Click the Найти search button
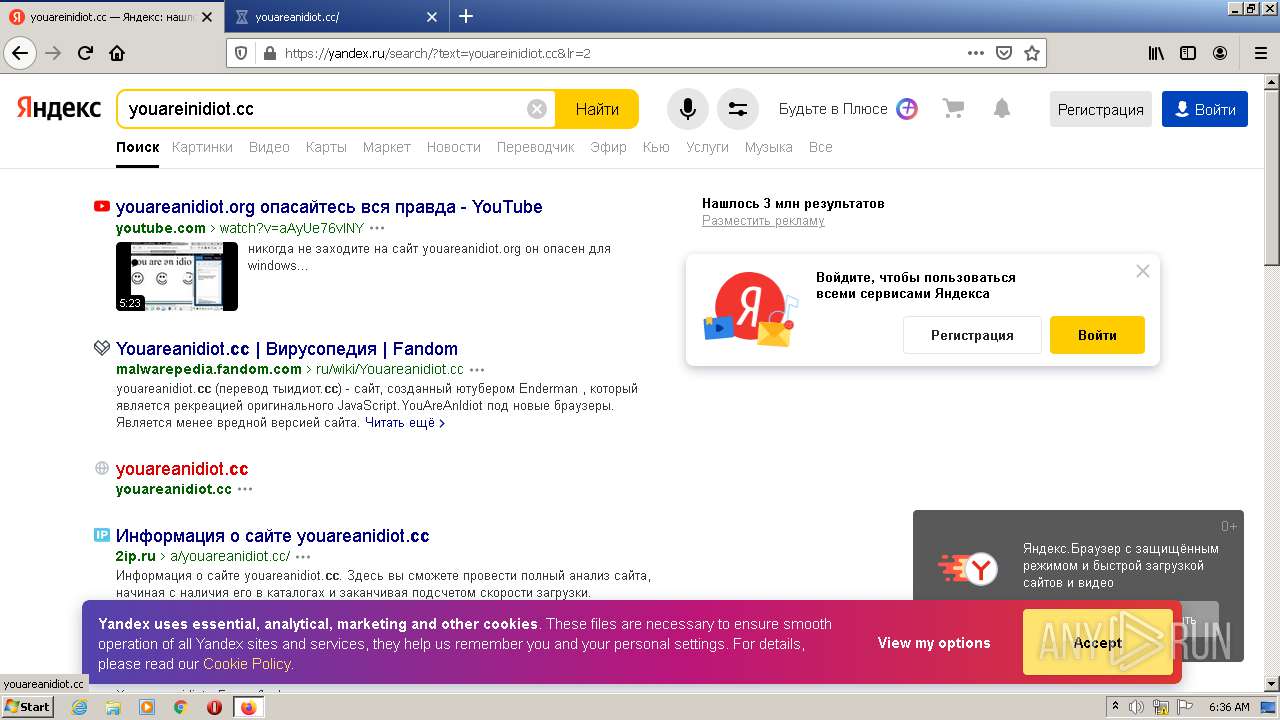Image resolution: width=1280 pixels, height=720 pixels. pos(597,109)
